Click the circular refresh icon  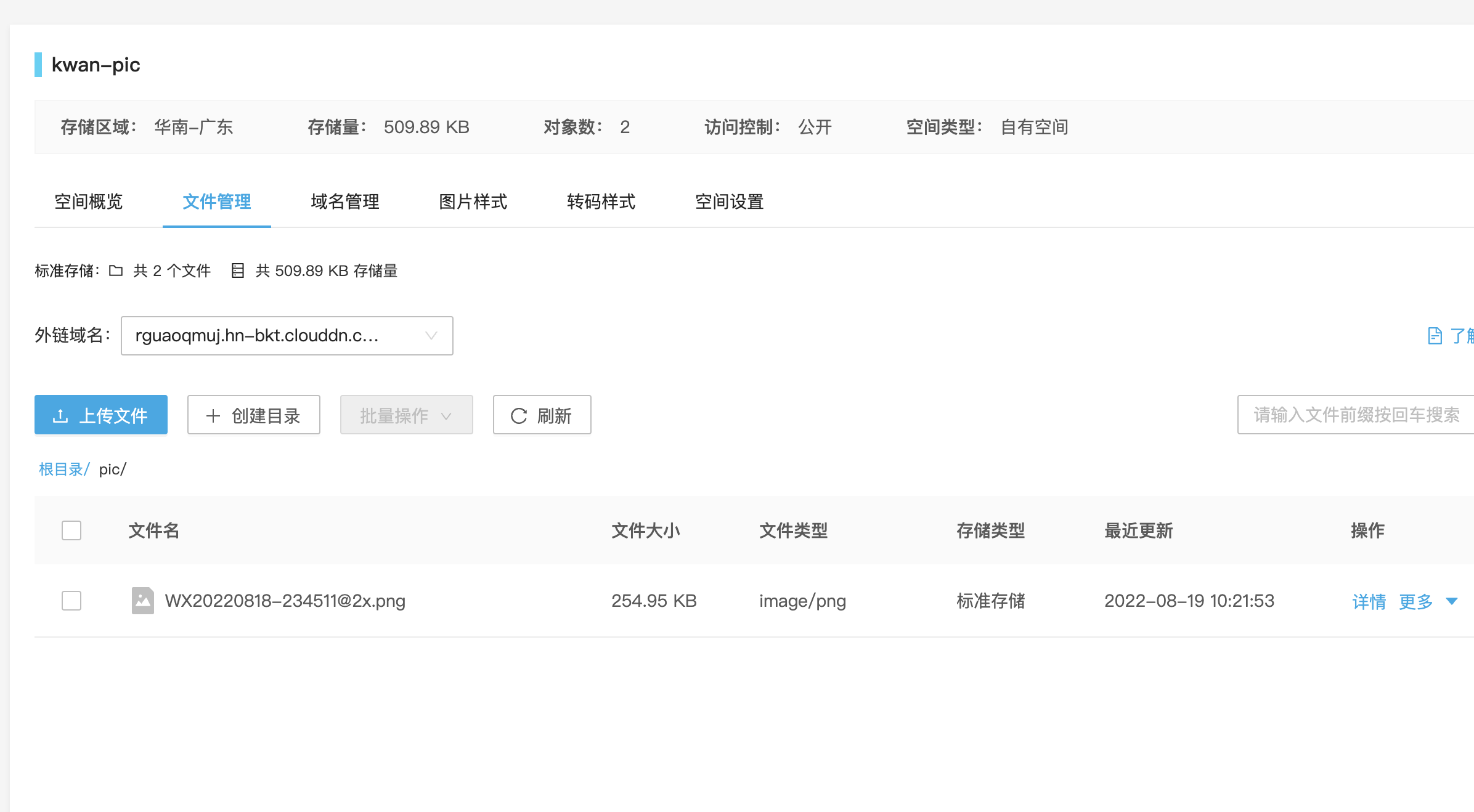click(519, 416)
